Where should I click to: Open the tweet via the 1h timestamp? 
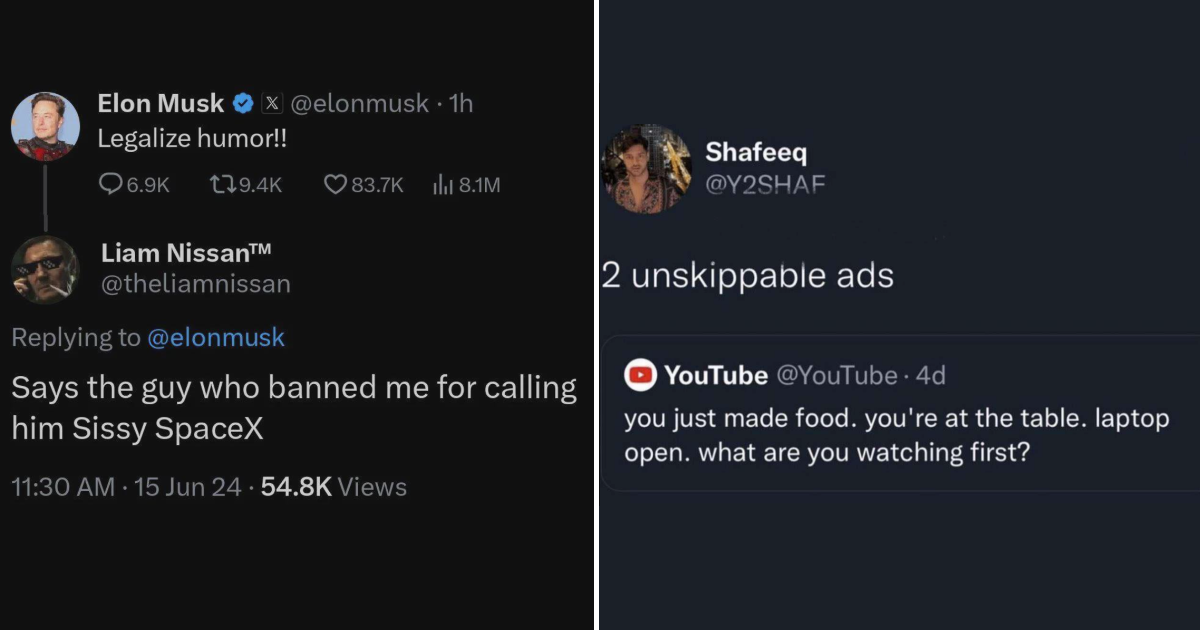tap(460, 102)
